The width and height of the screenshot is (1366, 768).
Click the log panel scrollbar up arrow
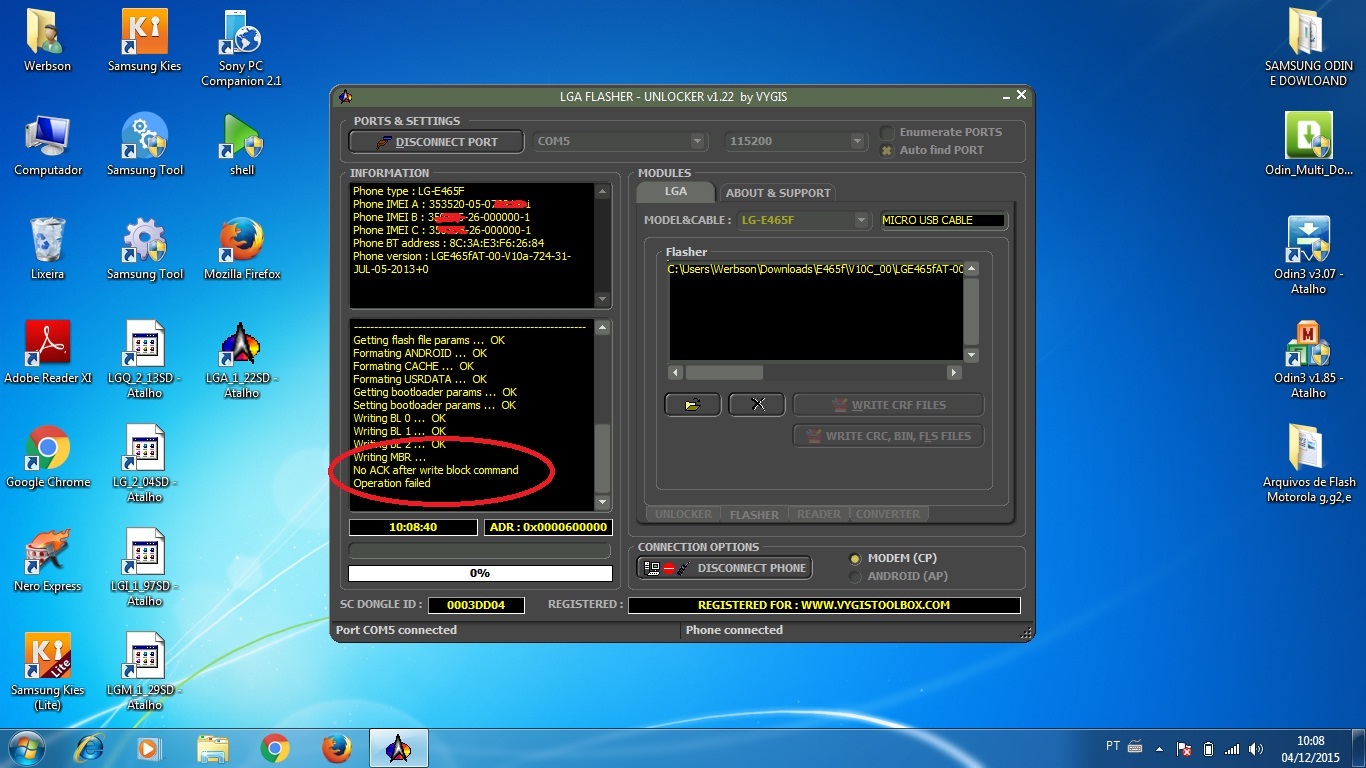[602, 327]
